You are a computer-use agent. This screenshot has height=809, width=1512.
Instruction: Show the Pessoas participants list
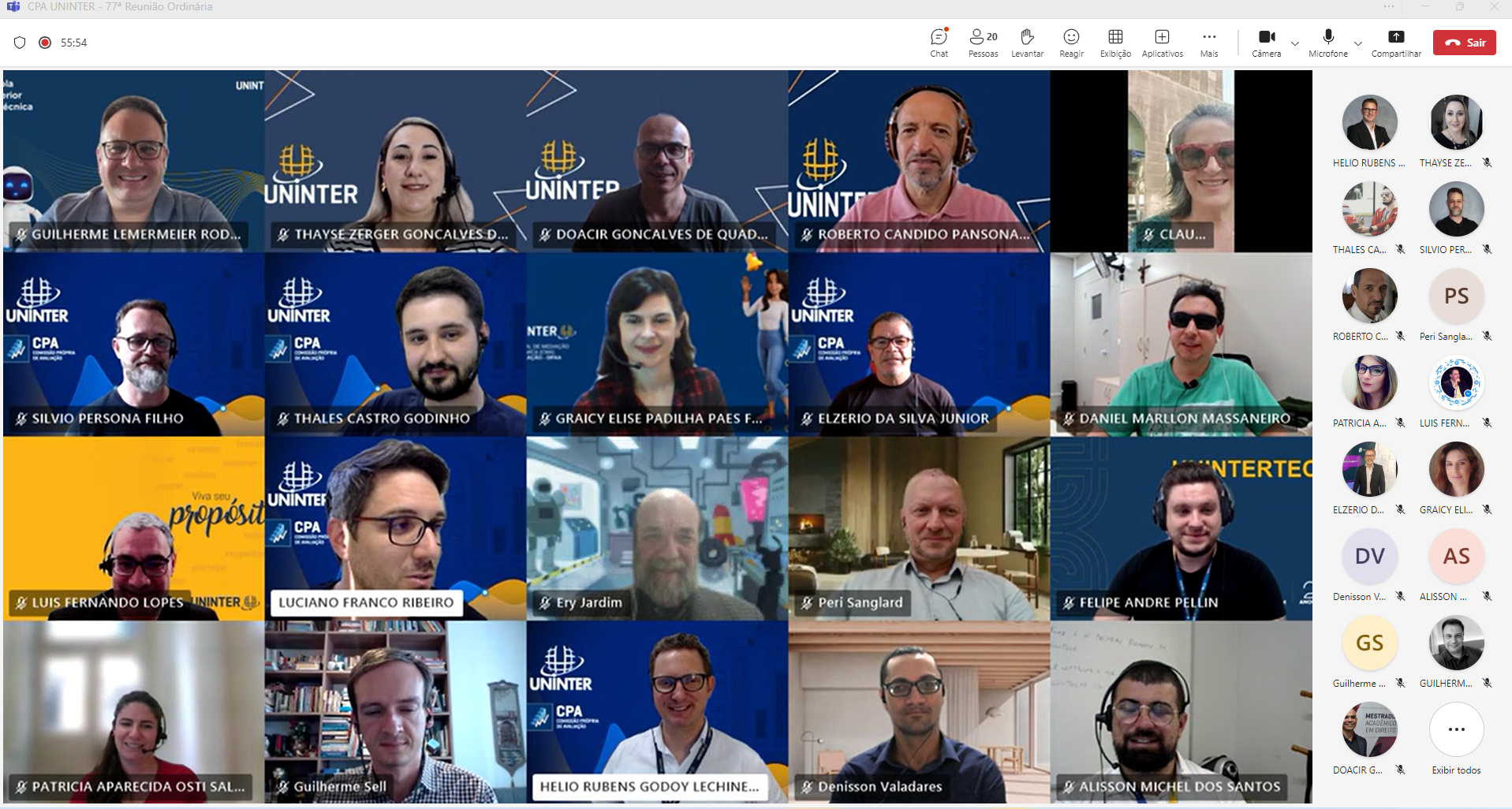tap(983, 43)
